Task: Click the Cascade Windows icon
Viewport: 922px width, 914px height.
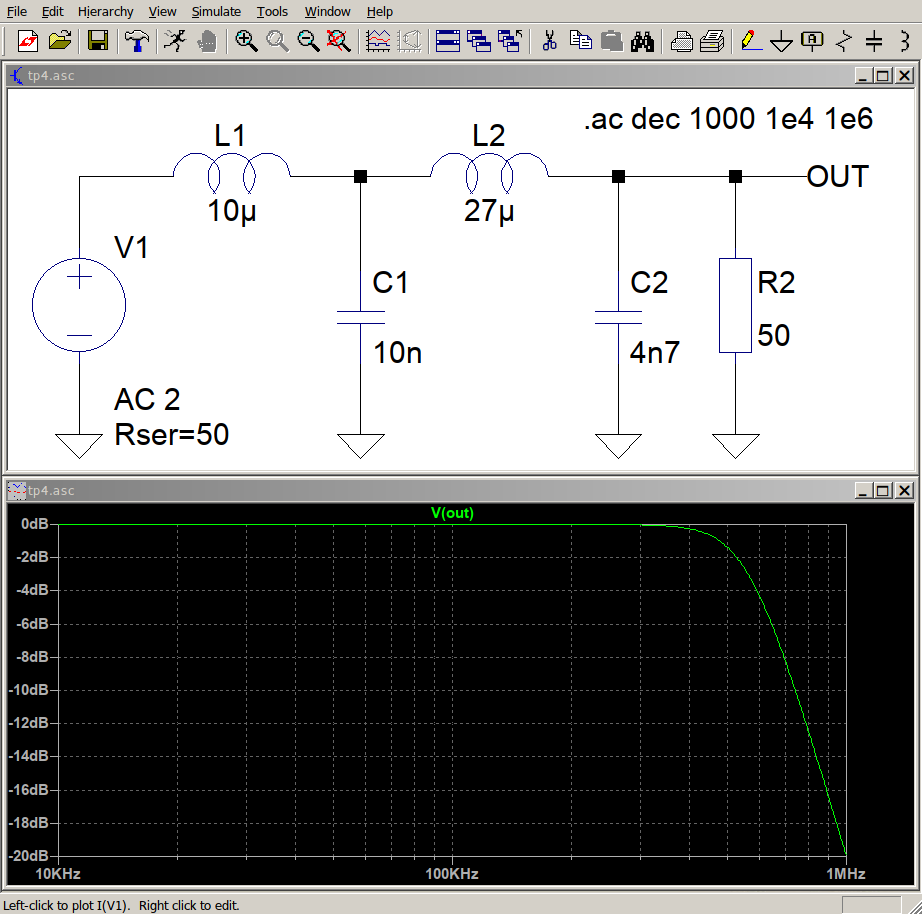Action: tap(479, 41)
